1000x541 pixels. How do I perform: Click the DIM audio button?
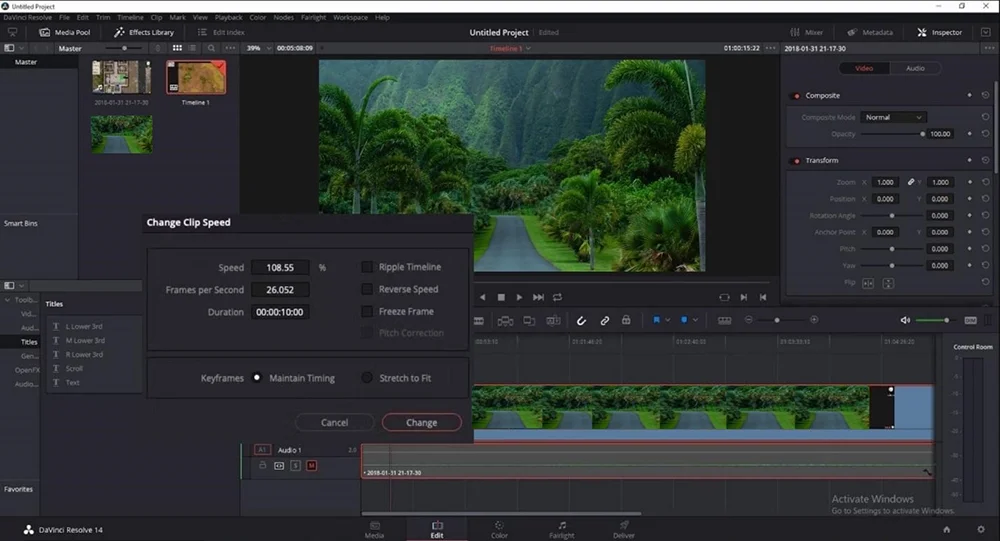click(x=971, y=320)
